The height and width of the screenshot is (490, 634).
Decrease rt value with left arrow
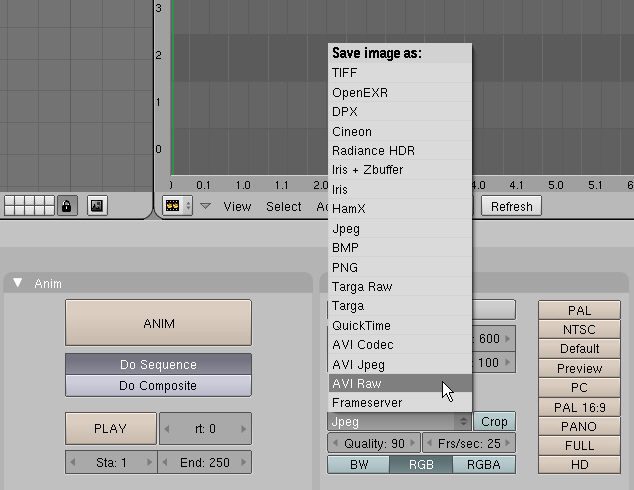[167, 429]
